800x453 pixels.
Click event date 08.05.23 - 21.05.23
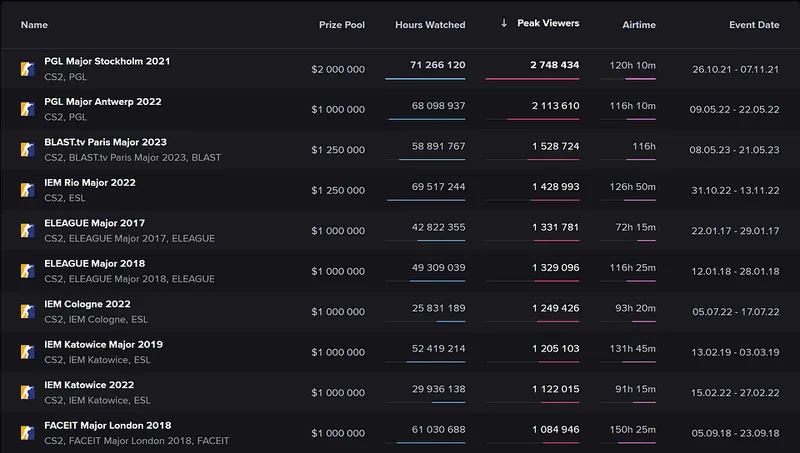(x=734, y=150)
